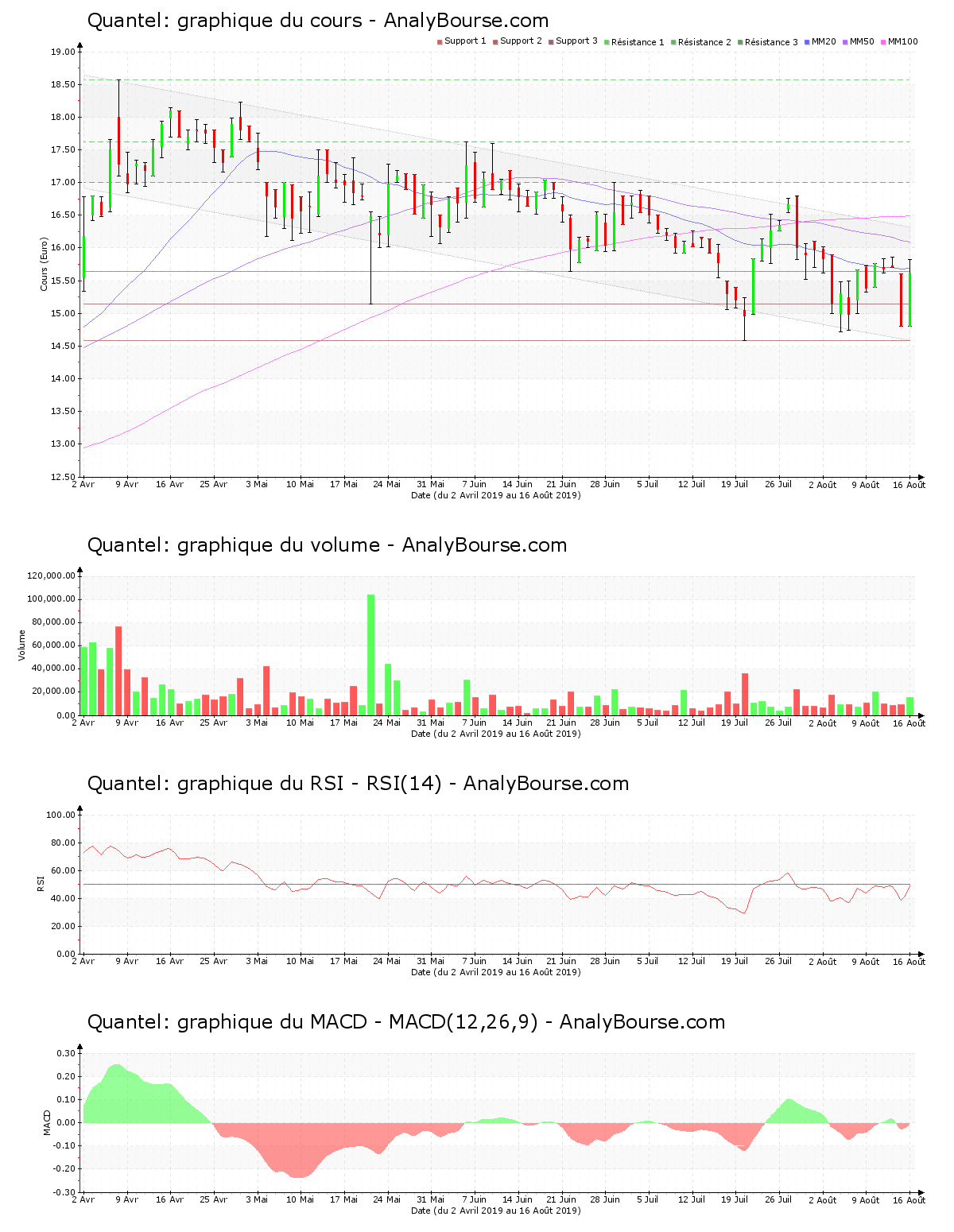Click the -0.30 MACD axis value
Viewport: 954px width, 1232px height.
(x=65, y=1192)
